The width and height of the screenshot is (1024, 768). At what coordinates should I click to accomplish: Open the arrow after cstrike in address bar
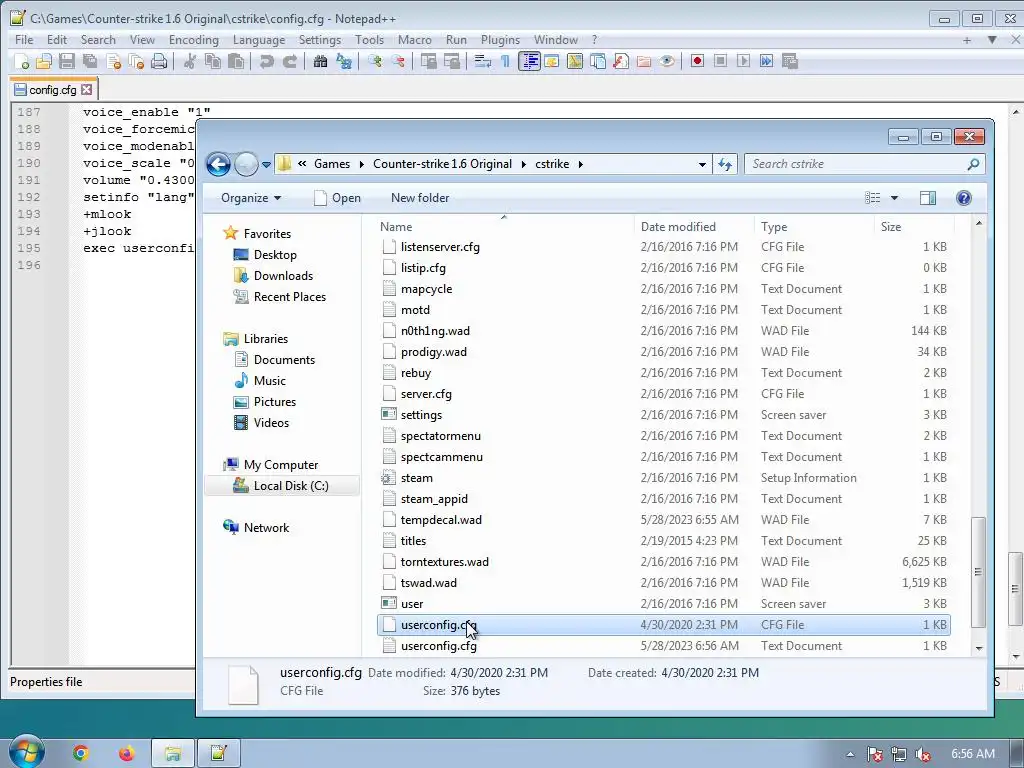[580, 164]
